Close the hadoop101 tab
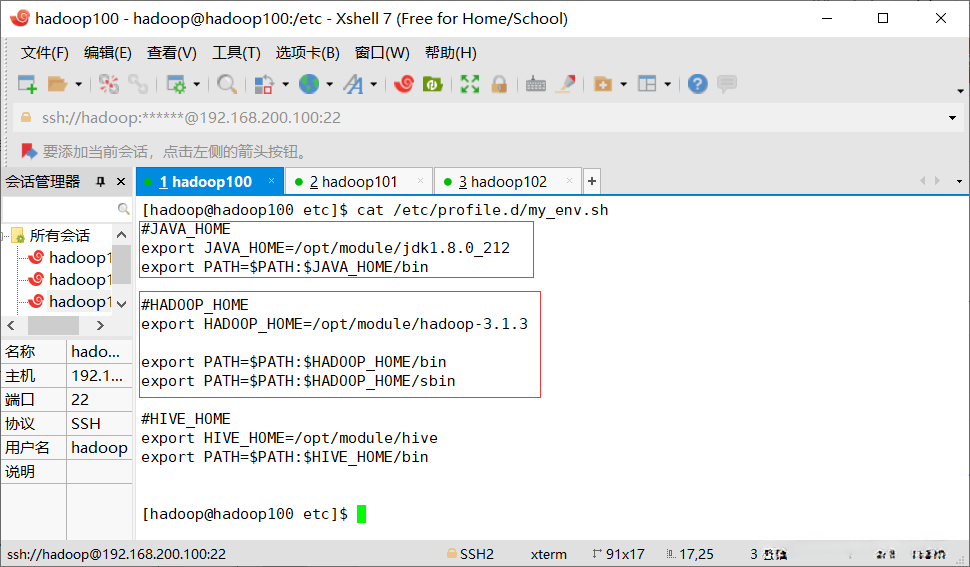970x567 pixels. coord(421,181)
